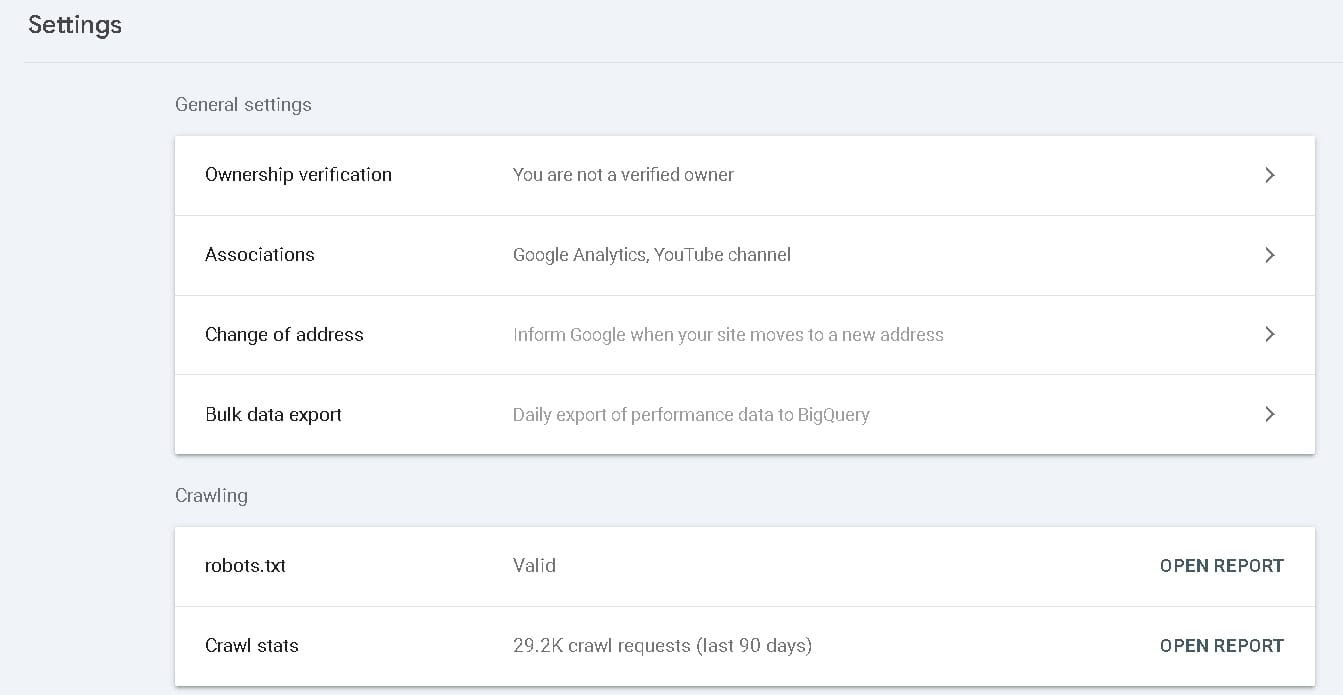
Task: Click the Settings page heading
Action: point(75,25)
